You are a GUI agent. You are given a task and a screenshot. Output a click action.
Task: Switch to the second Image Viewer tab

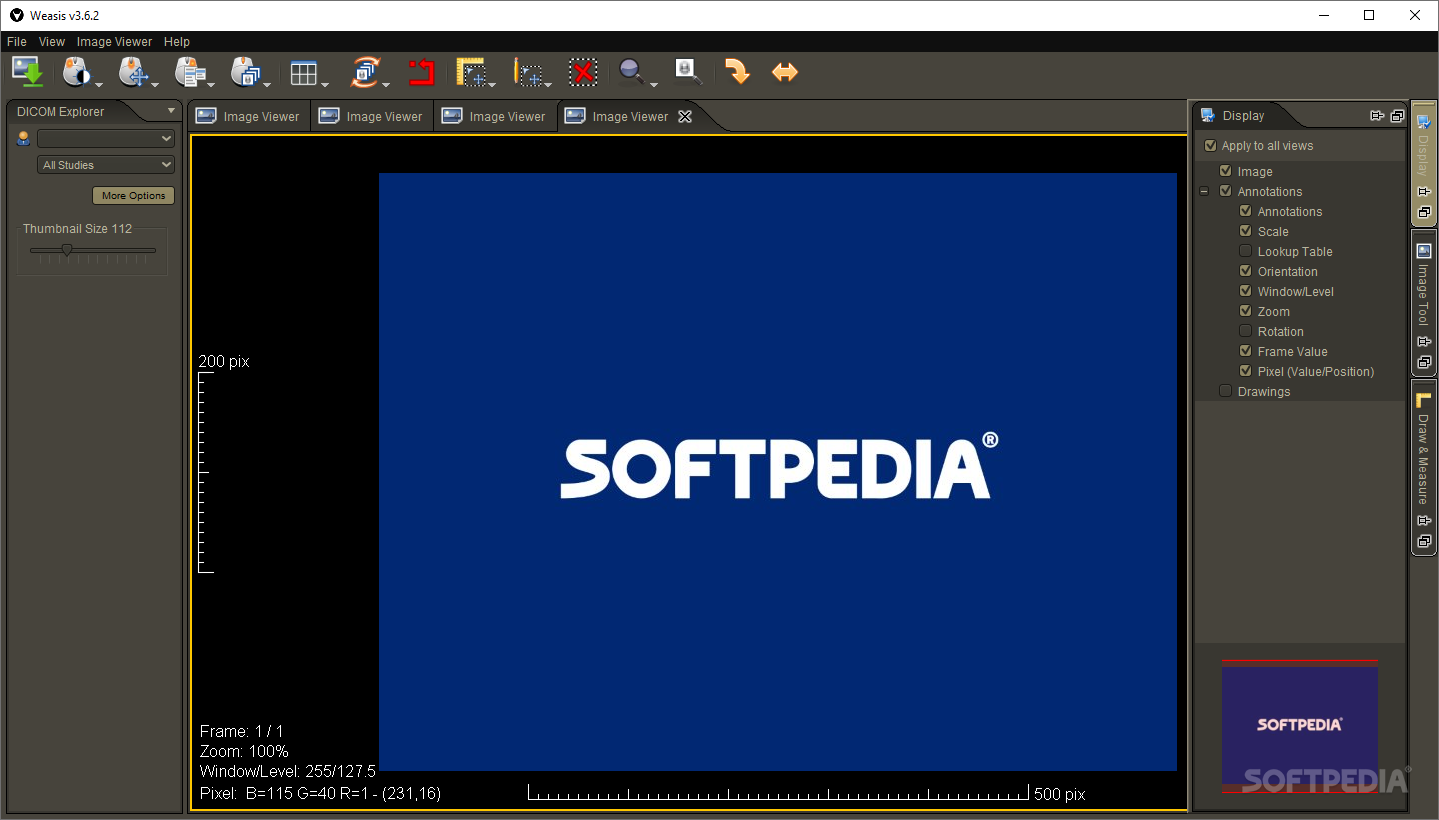372,116
